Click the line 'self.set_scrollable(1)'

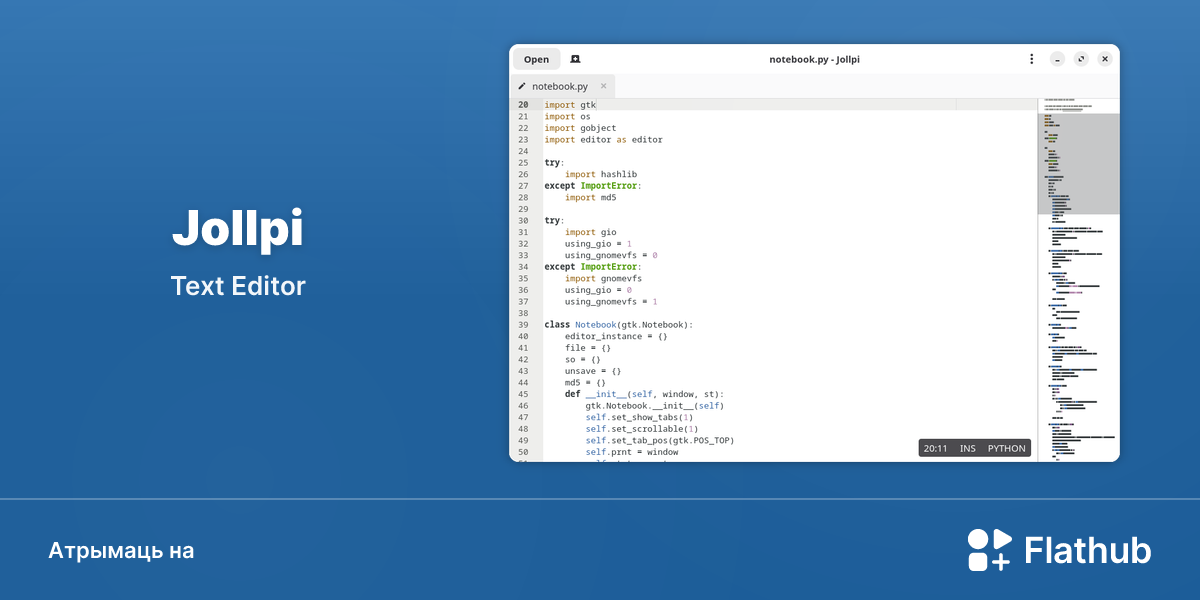click(x=642, y=429)
